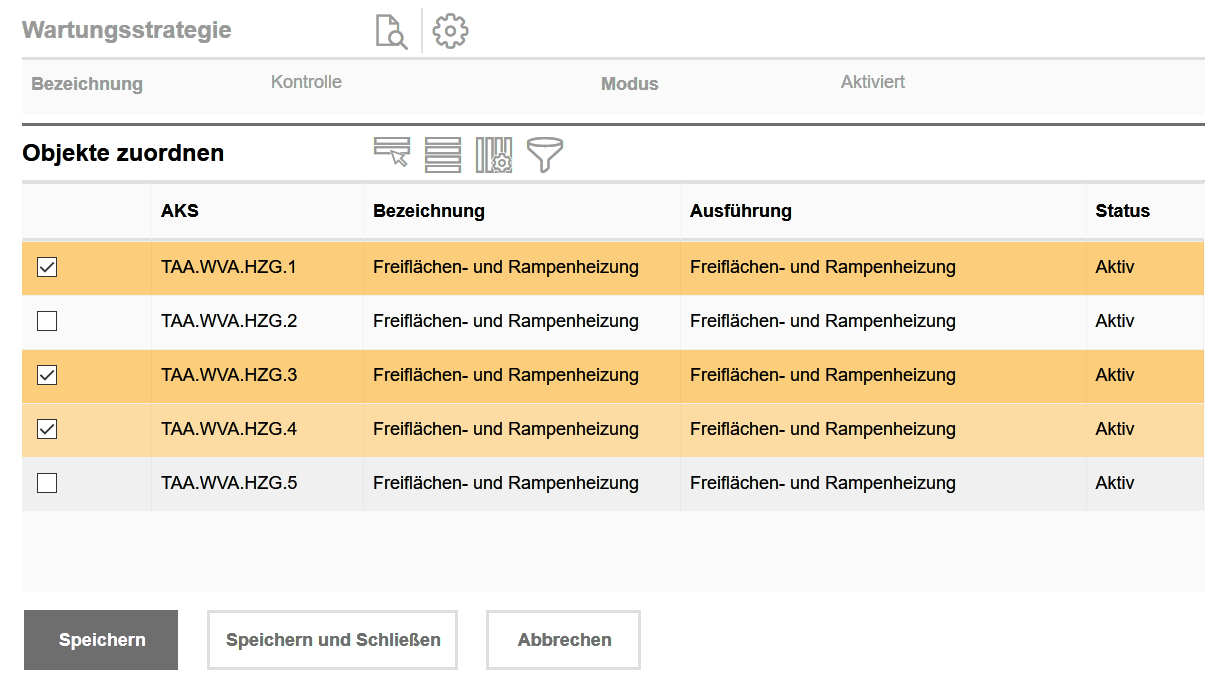Cancel with the Abbrechen button
The height and width of the screenshot is (677, 1209).
(x=564, y=640)
